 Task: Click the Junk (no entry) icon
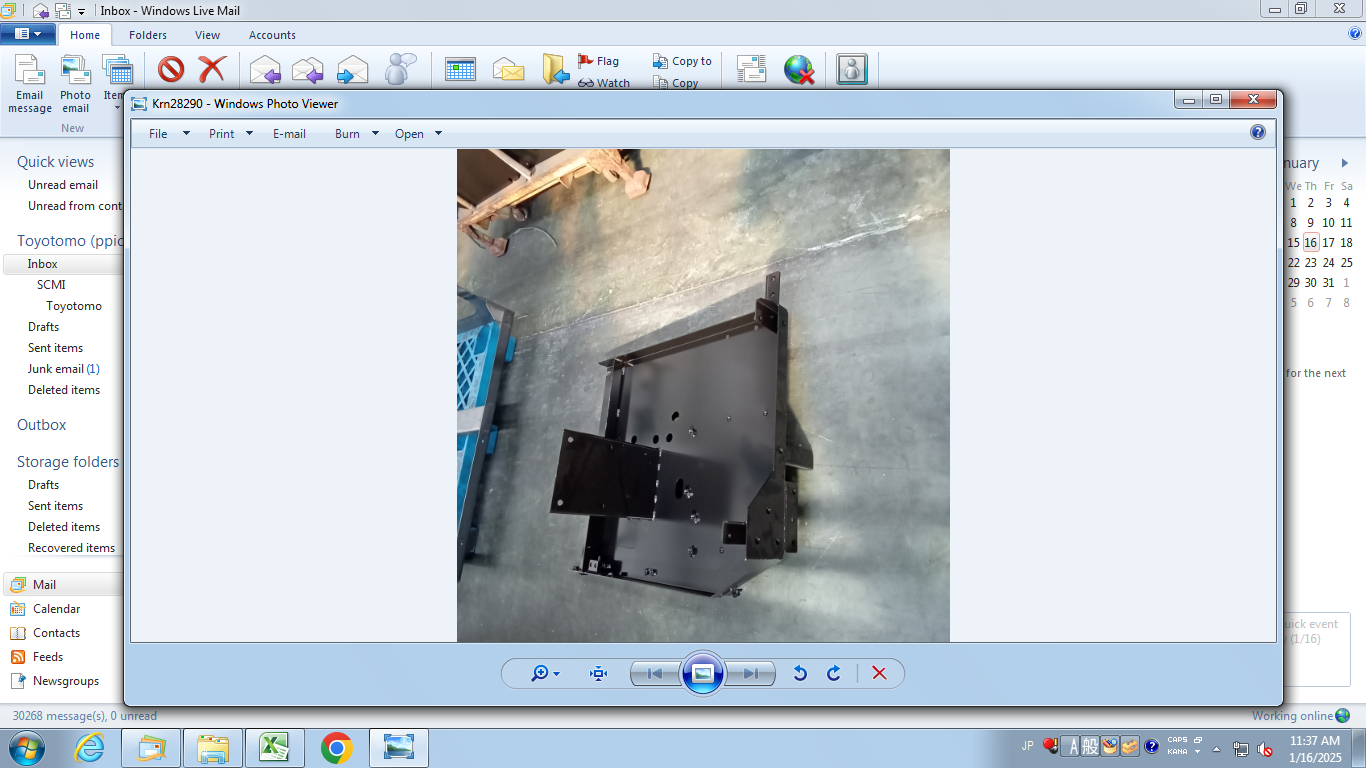(x=171, y=70)
